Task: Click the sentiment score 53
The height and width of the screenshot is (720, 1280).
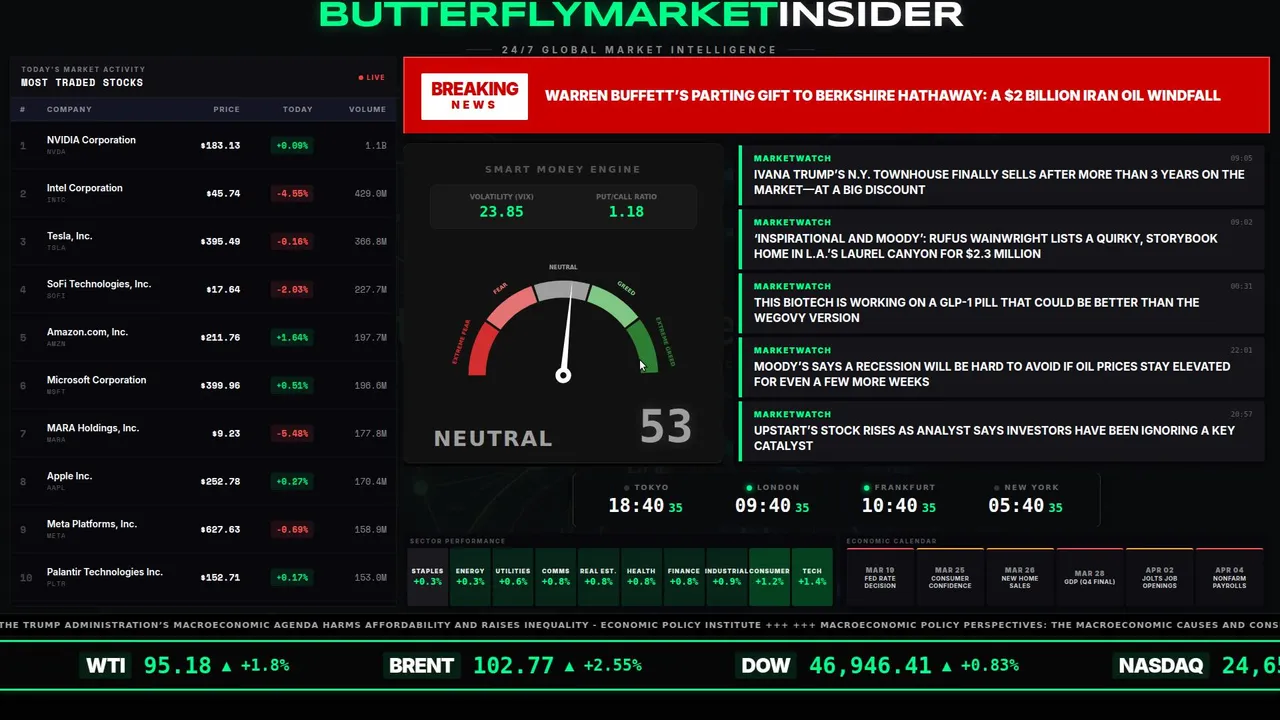Action: point(666,427)
